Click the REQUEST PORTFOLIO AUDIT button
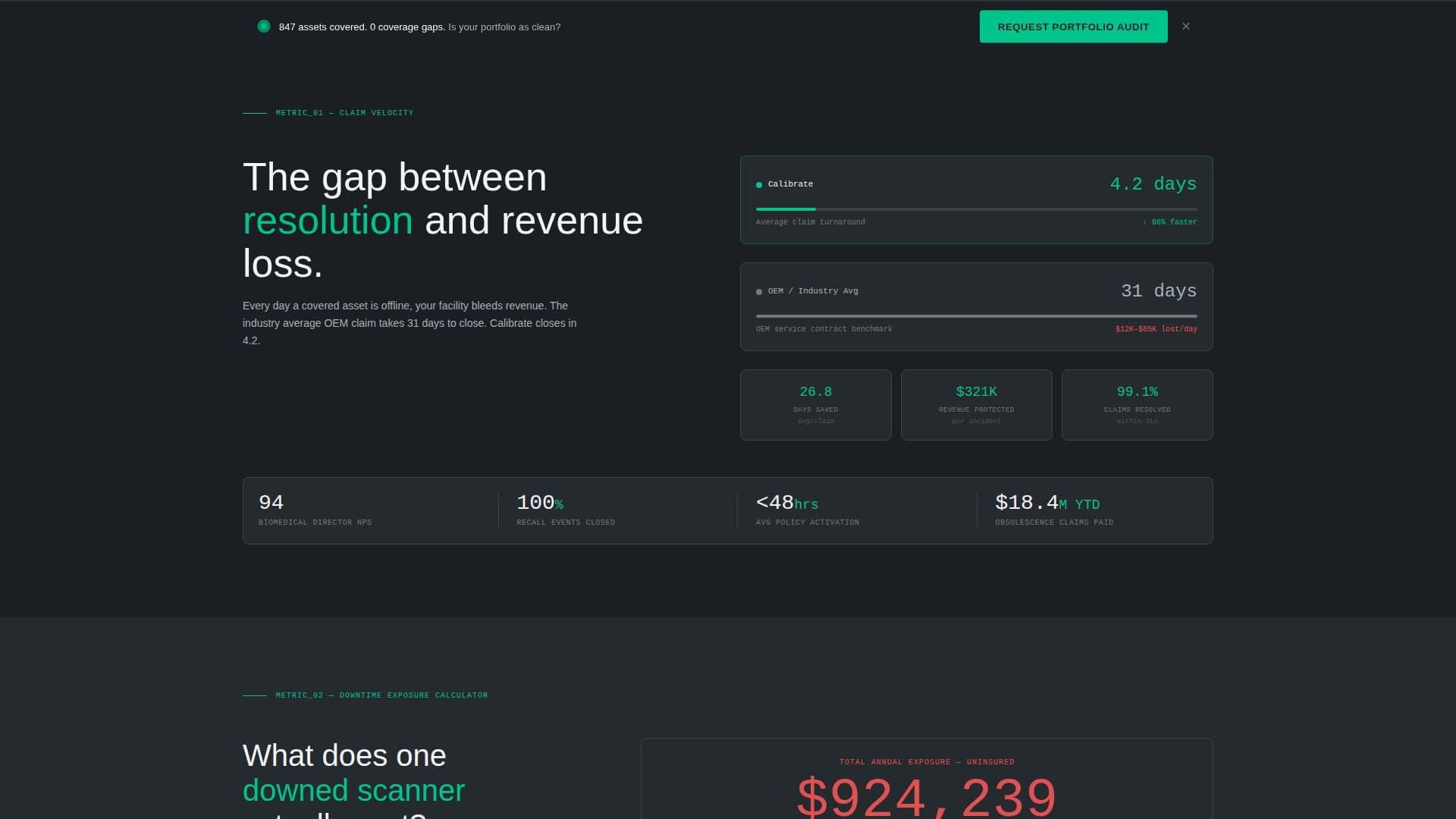Viewport: 1456px width, 819px height. pyautogui.click(x=1073, y=26)
